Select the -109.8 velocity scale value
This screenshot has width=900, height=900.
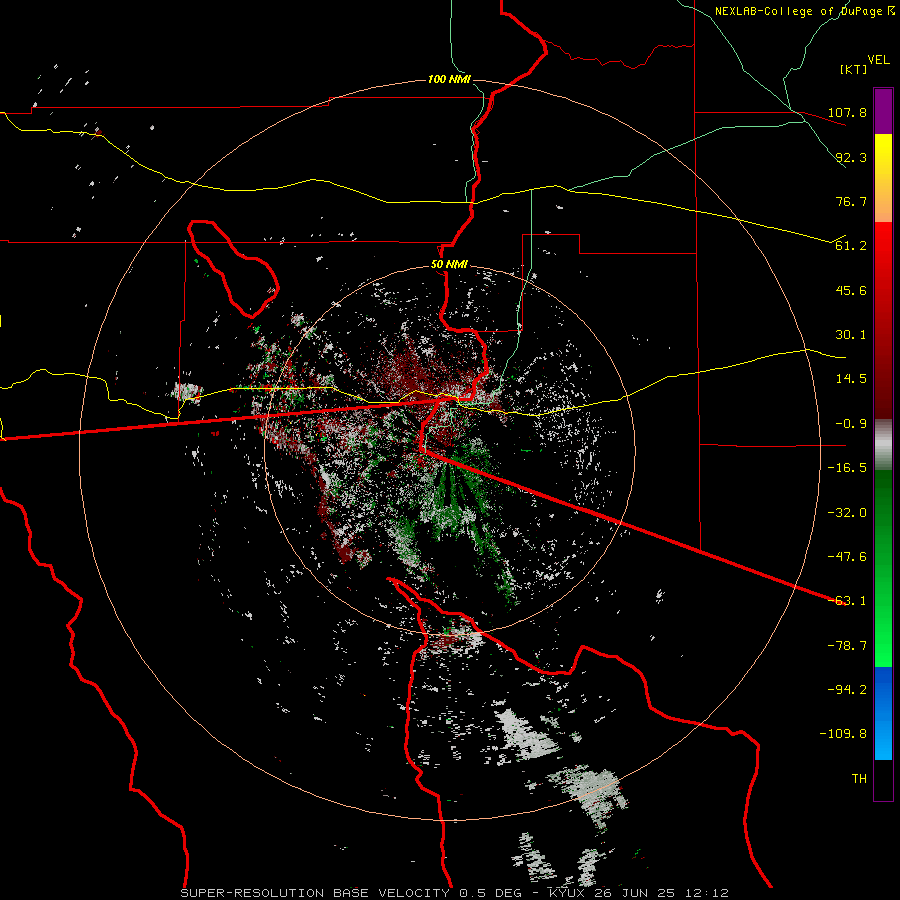pyautogui.click(x=844, y=734)
